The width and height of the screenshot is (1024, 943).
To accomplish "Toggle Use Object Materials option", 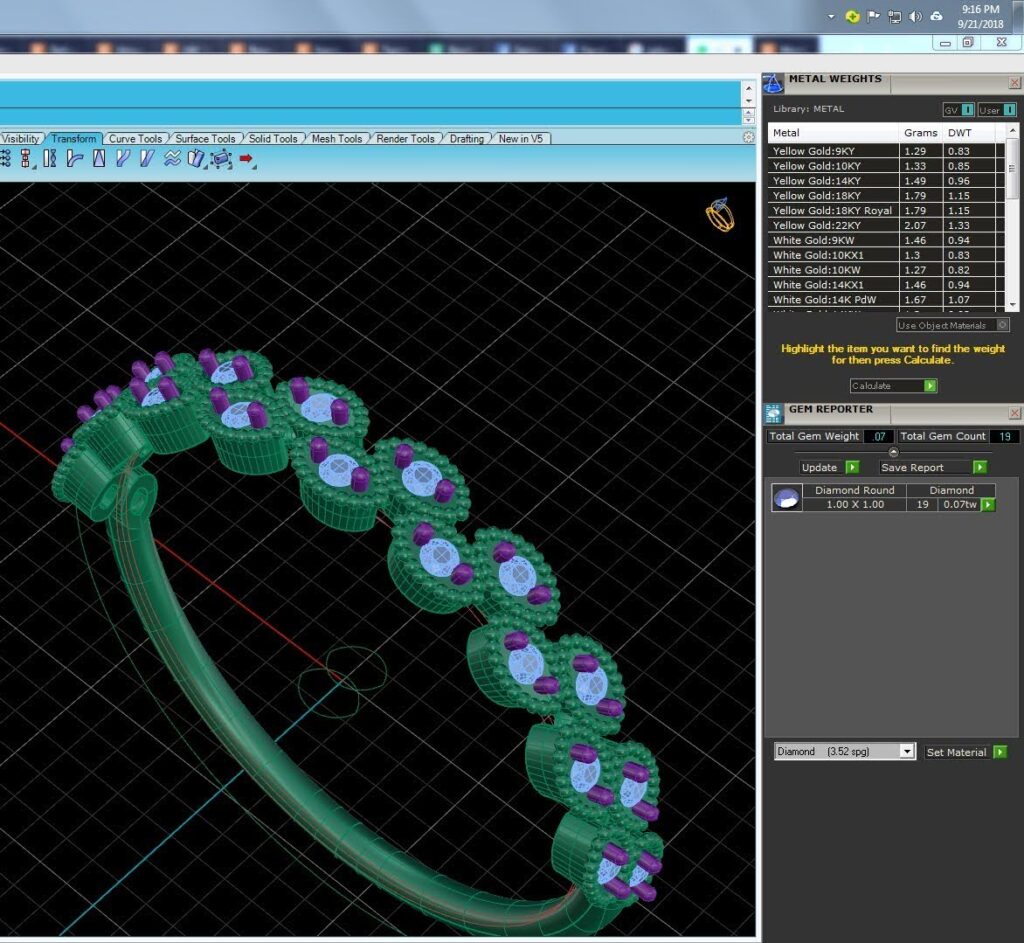I will pyautogui.click(x=953, y=325).
